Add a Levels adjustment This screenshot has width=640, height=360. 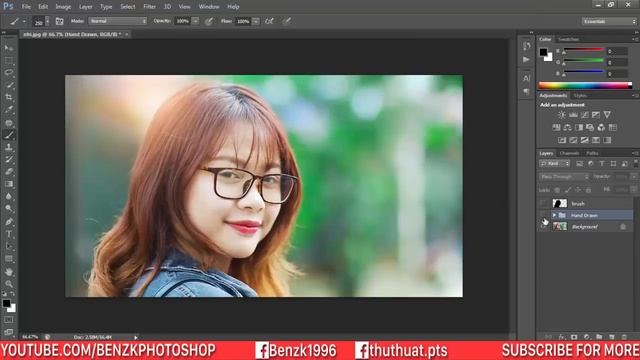(x=573, y=115)
